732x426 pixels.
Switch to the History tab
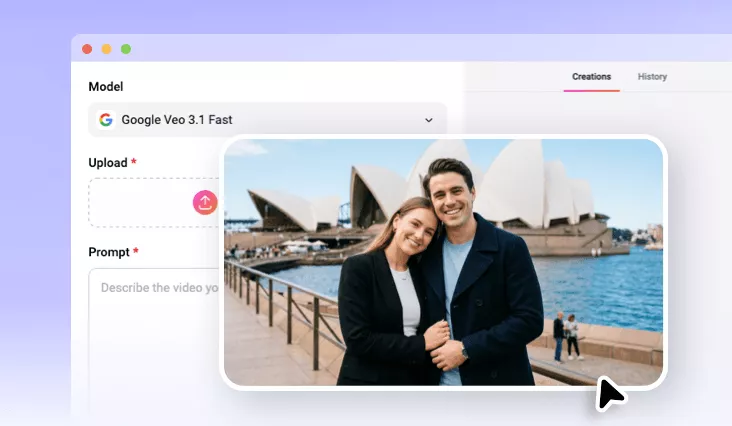click(652, 77)
